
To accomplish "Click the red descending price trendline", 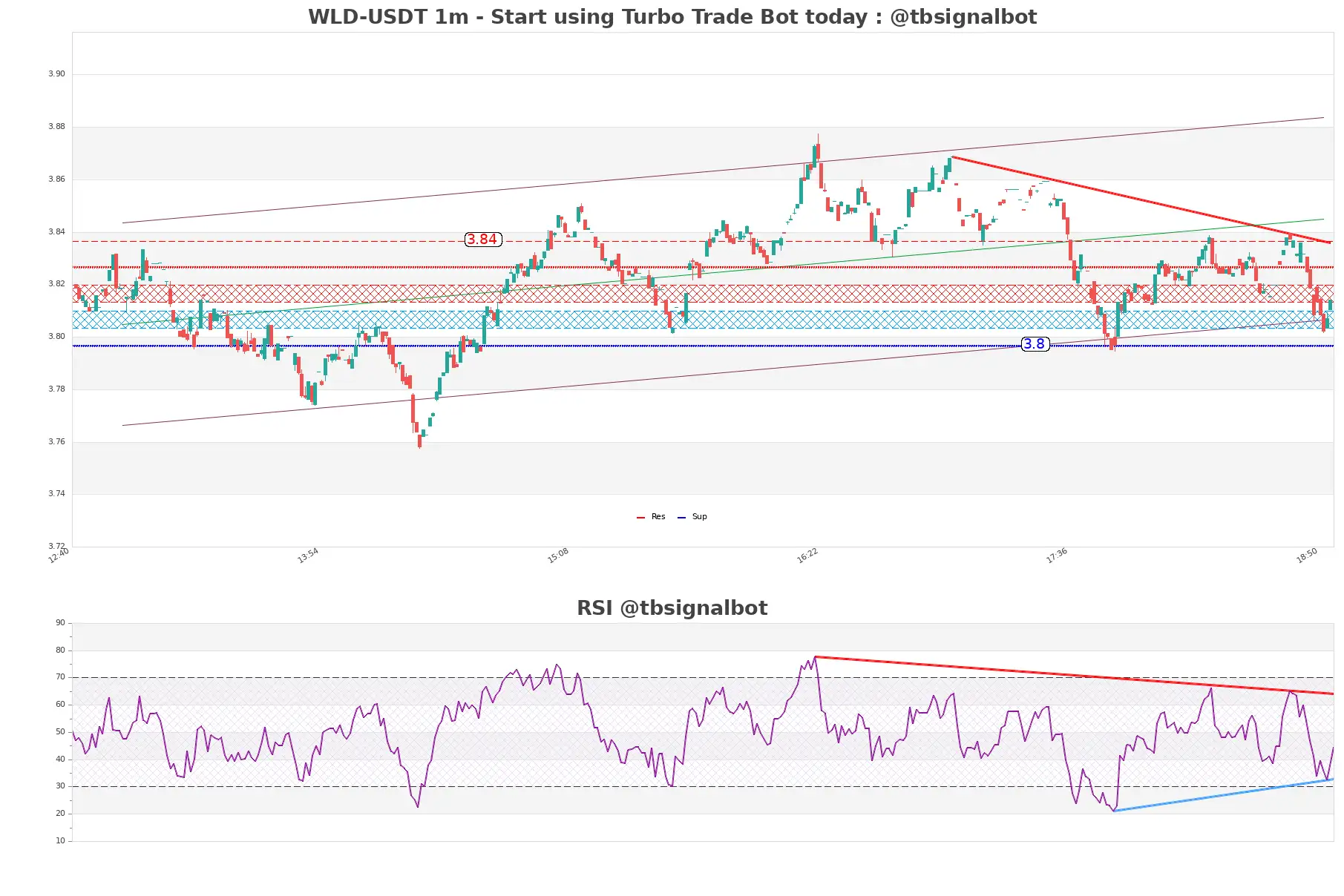I will (1141, 200).
